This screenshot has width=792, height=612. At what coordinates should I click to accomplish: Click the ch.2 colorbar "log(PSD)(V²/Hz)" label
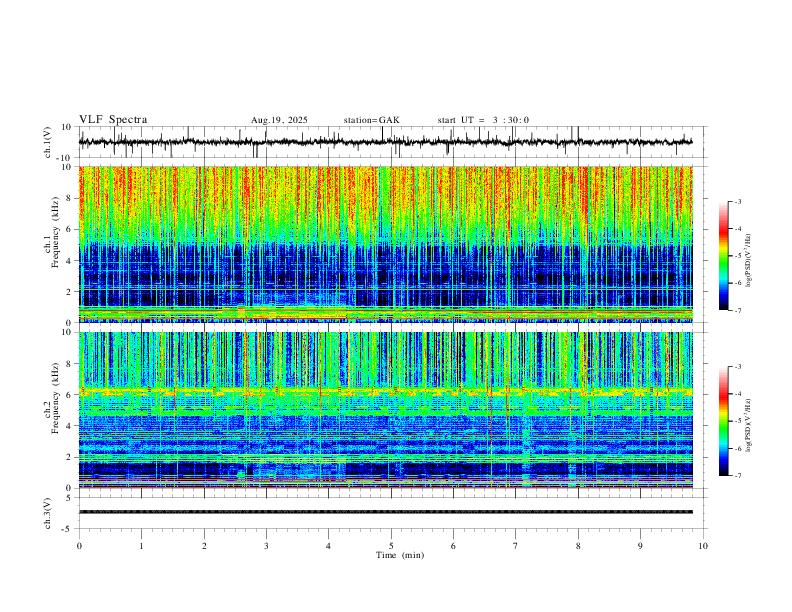point(748,425)
